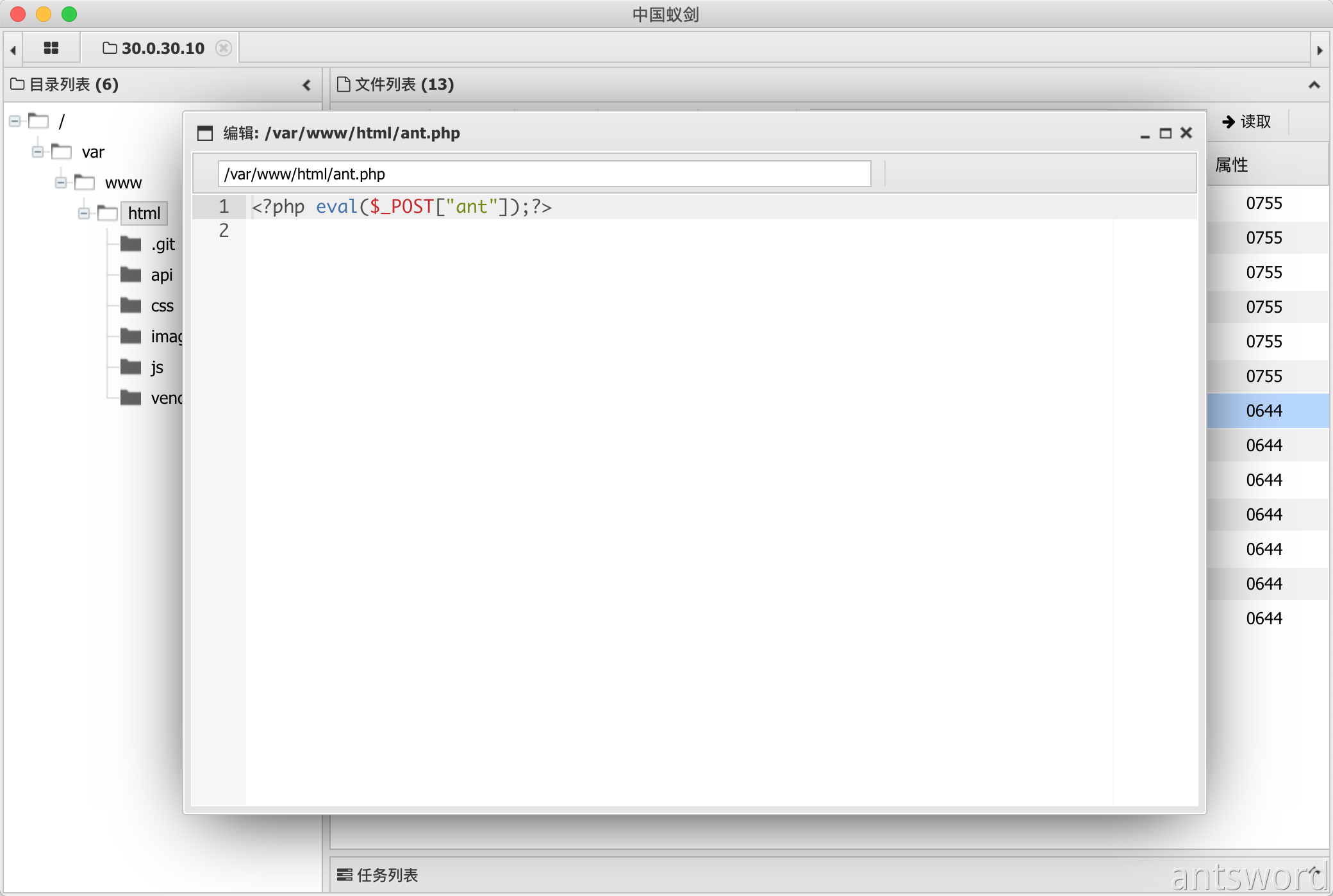Click the 读取 read button

(x=1246, y=122)
